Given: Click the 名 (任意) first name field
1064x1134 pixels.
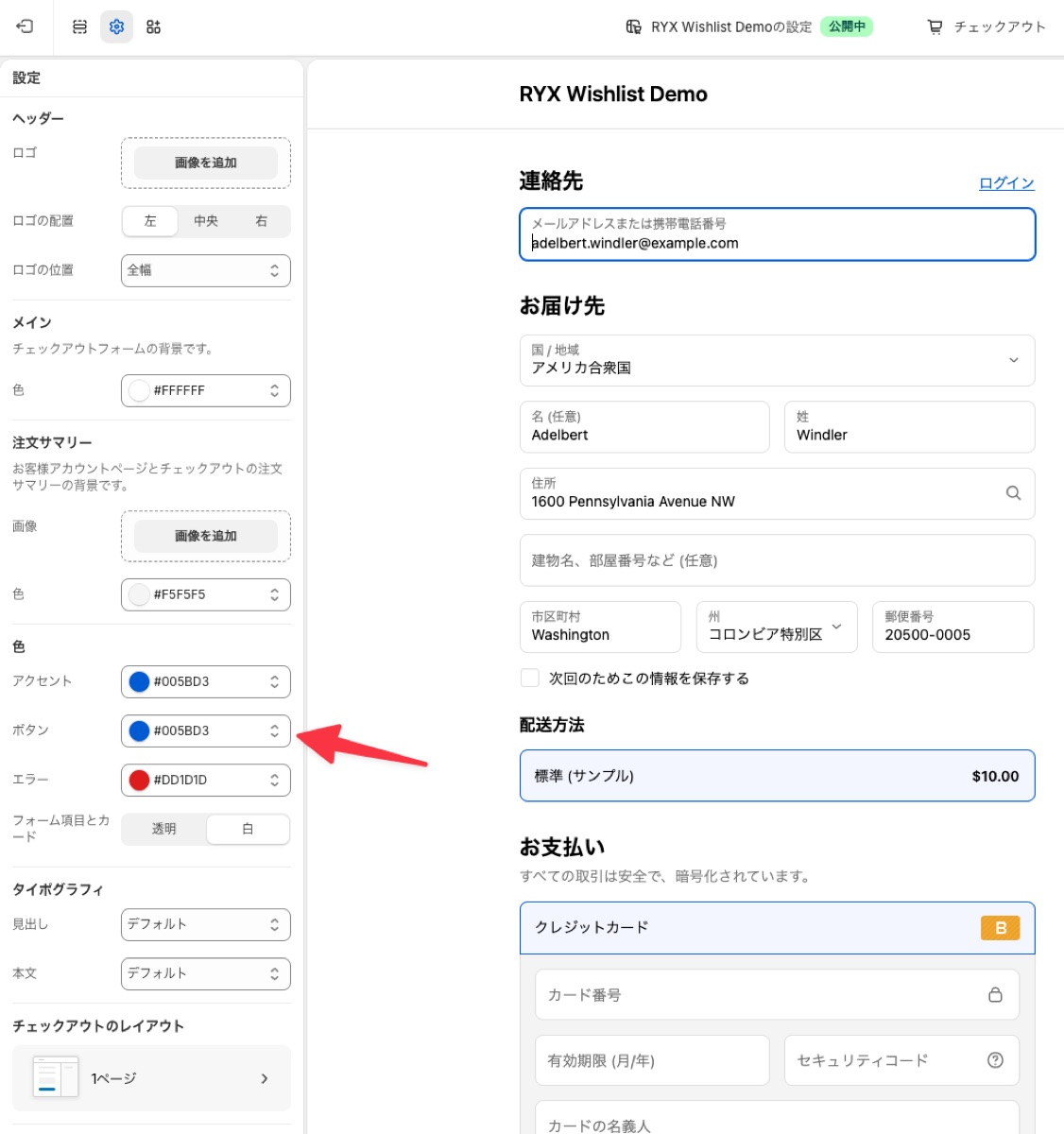Looking at the screenshot, I should (644, 427).
